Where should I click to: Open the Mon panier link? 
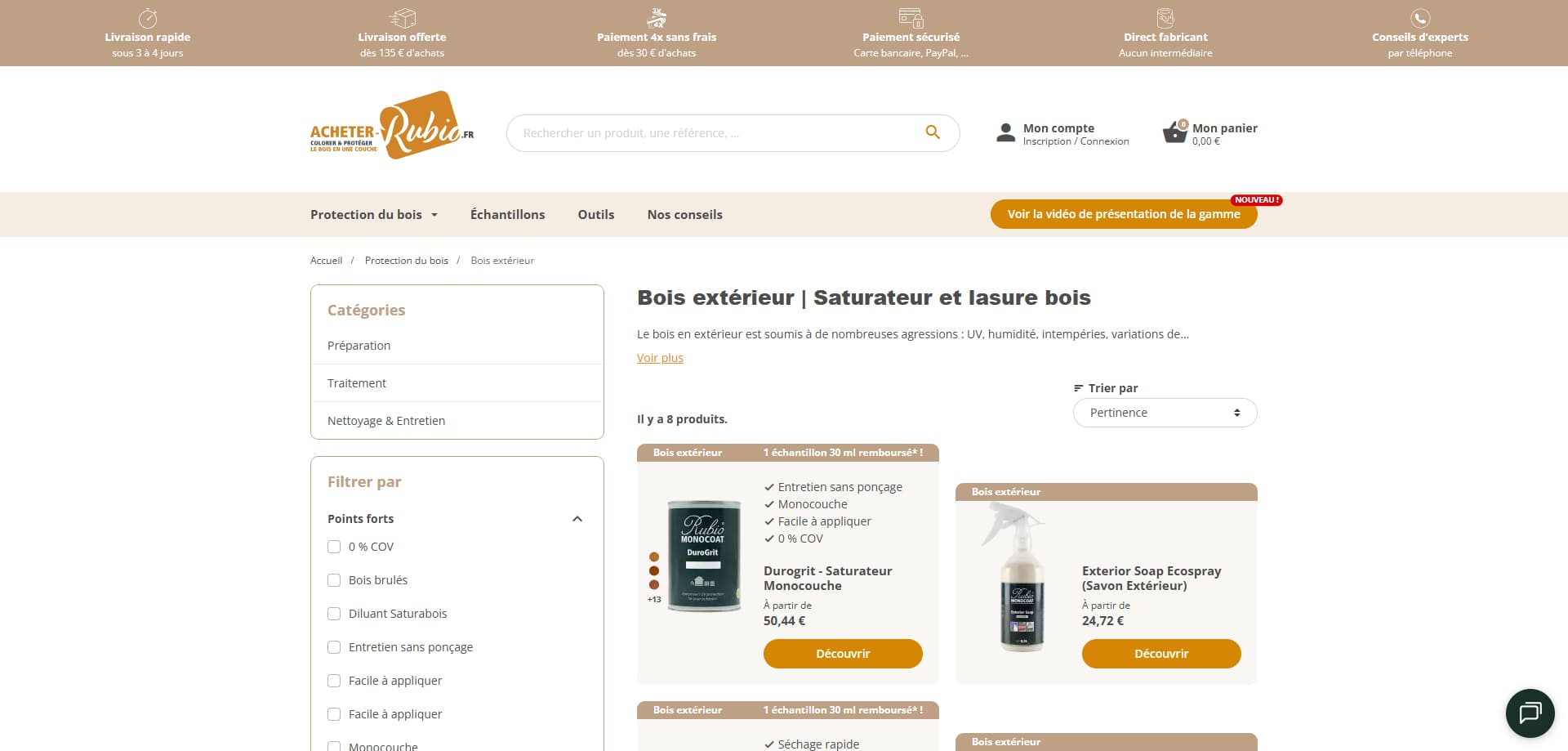coord(1224,128)
